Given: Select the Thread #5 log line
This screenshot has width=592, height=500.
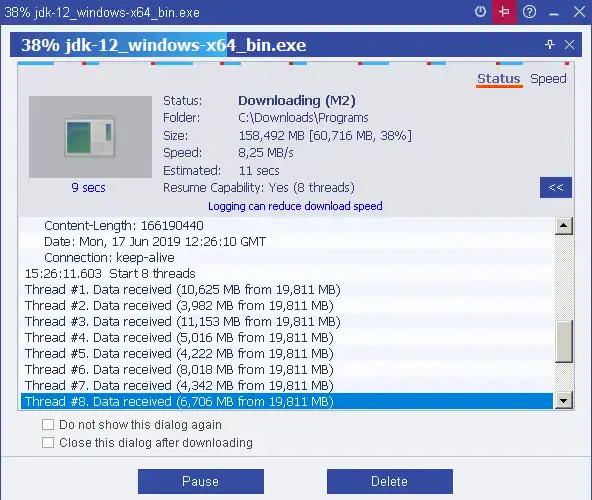Looking at the screenshot, I should coord(287,353).
